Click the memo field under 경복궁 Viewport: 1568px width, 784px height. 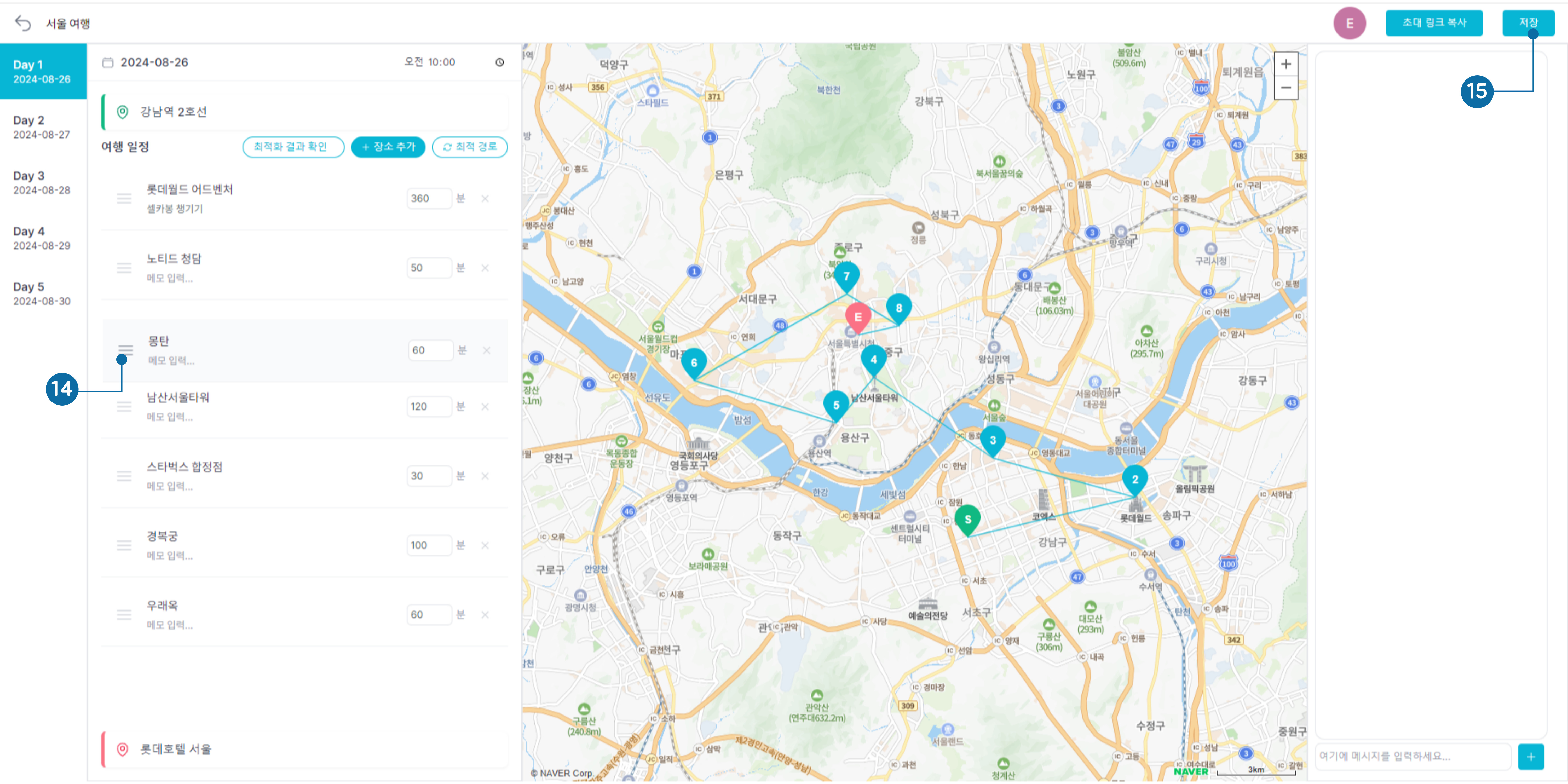click(x=170, y=556)
